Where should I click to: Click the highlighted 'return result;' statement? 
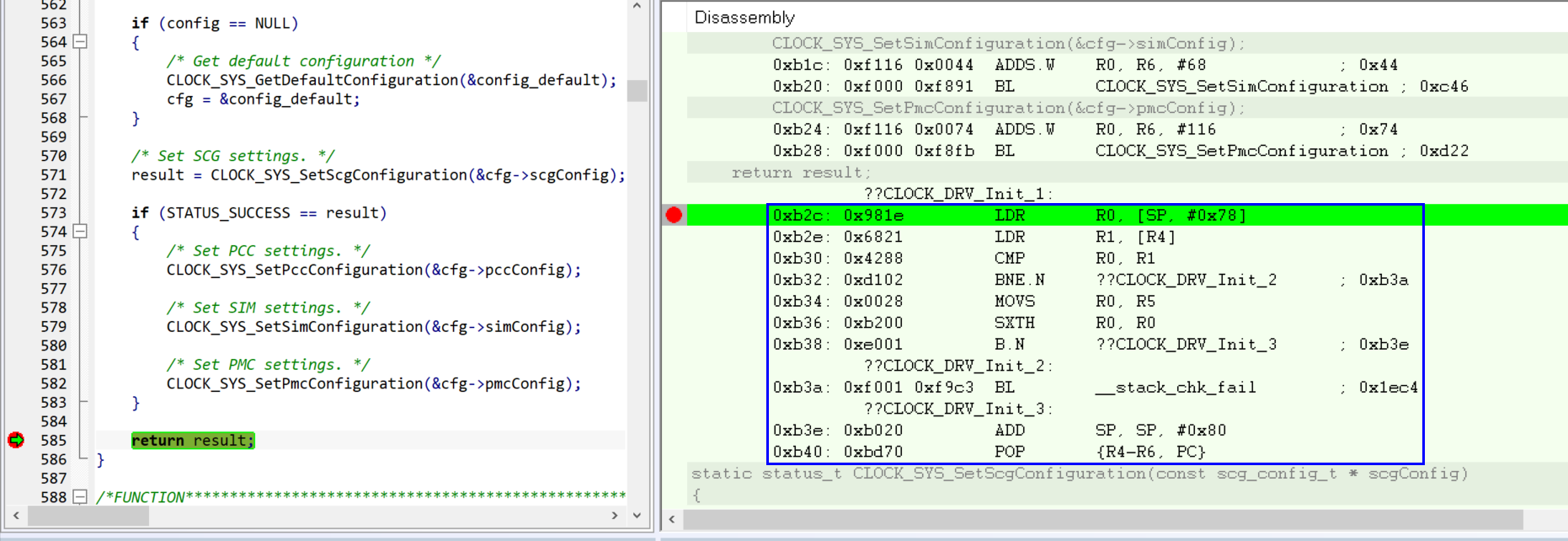pos(193,440)
